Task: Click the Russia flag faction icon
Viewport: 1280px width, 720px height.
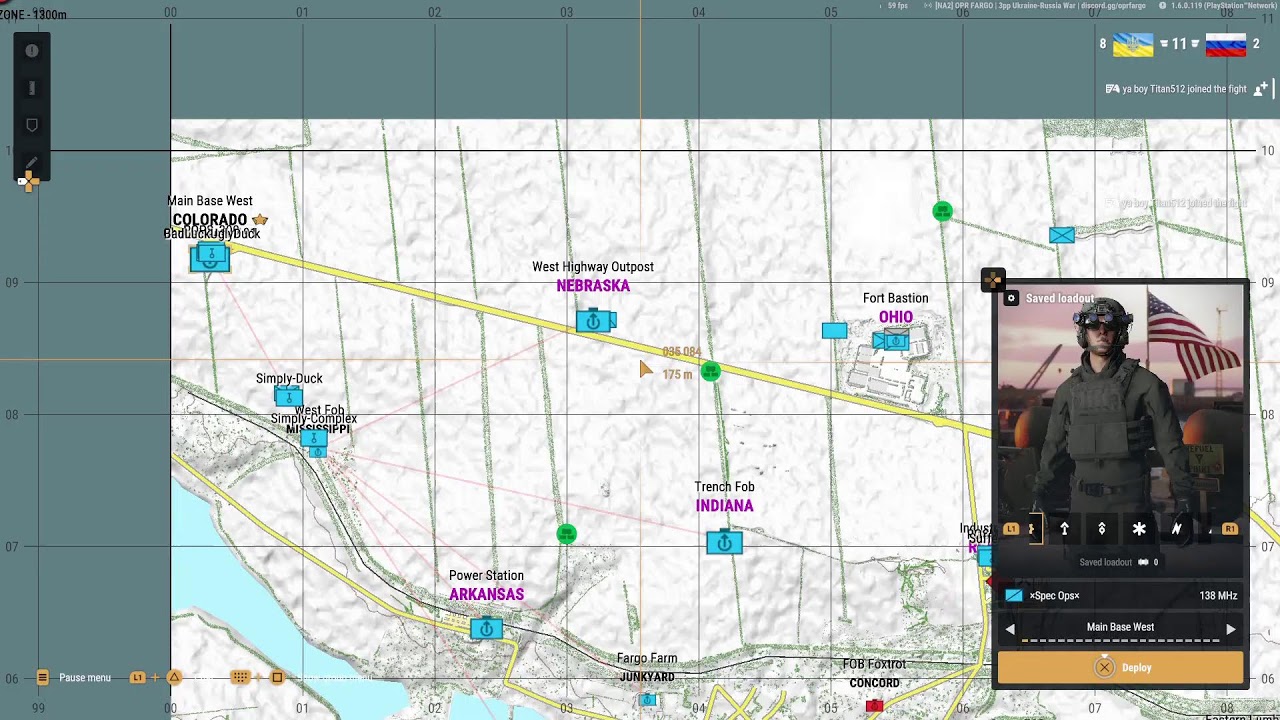Action: 1225,44
